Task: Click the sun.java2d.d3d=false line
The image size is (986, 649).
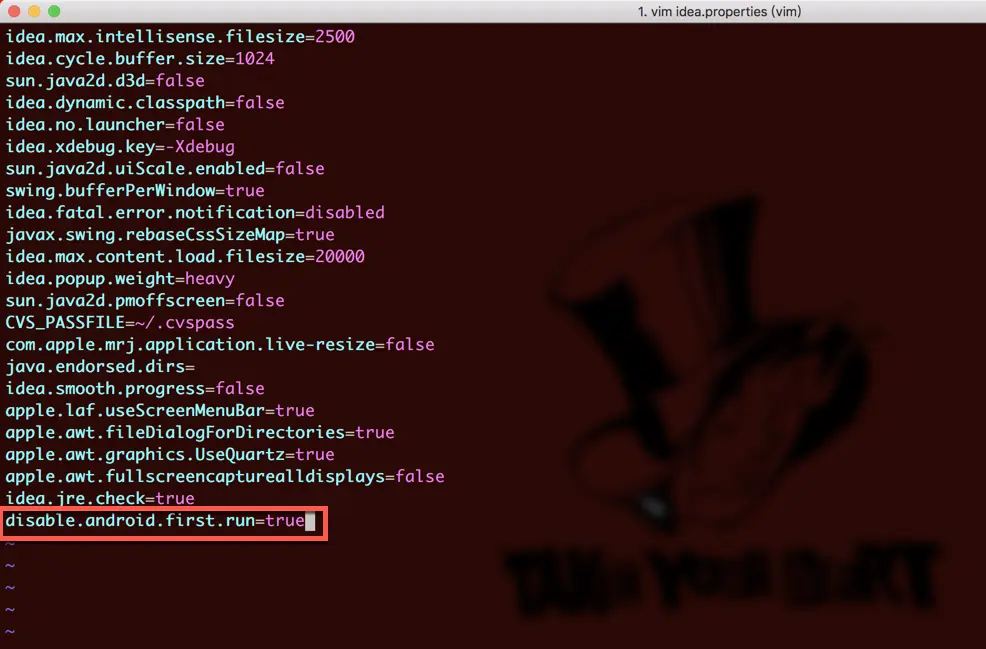Action: [105, 80]
